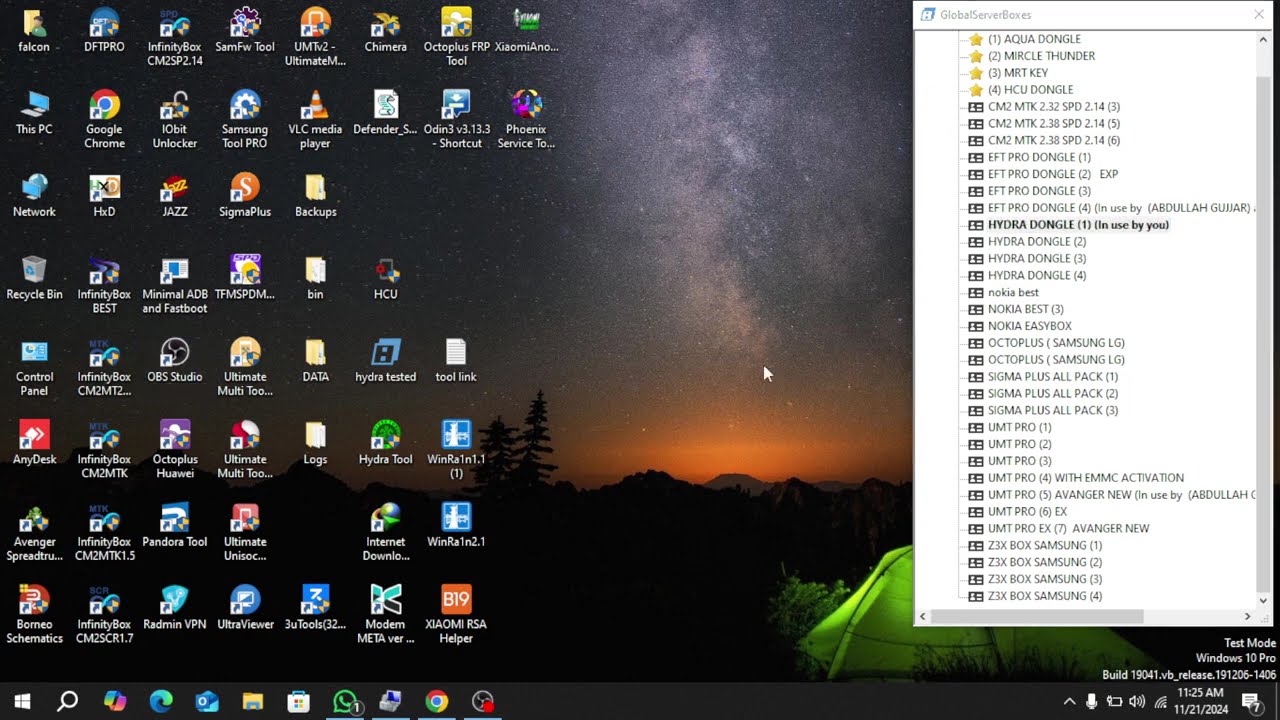Select Z3X BOX SAMSUNG (1) row
This screenshot has height=720, width=1280.
pos(1045,546)
